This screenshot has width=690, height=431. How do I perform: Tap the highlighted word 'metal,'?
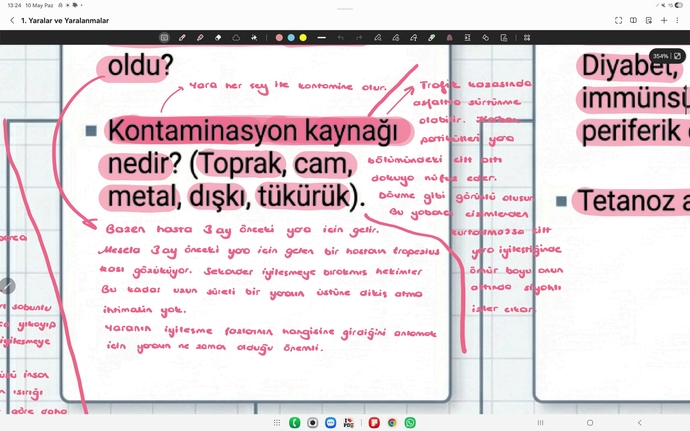(x=144, y=196)
